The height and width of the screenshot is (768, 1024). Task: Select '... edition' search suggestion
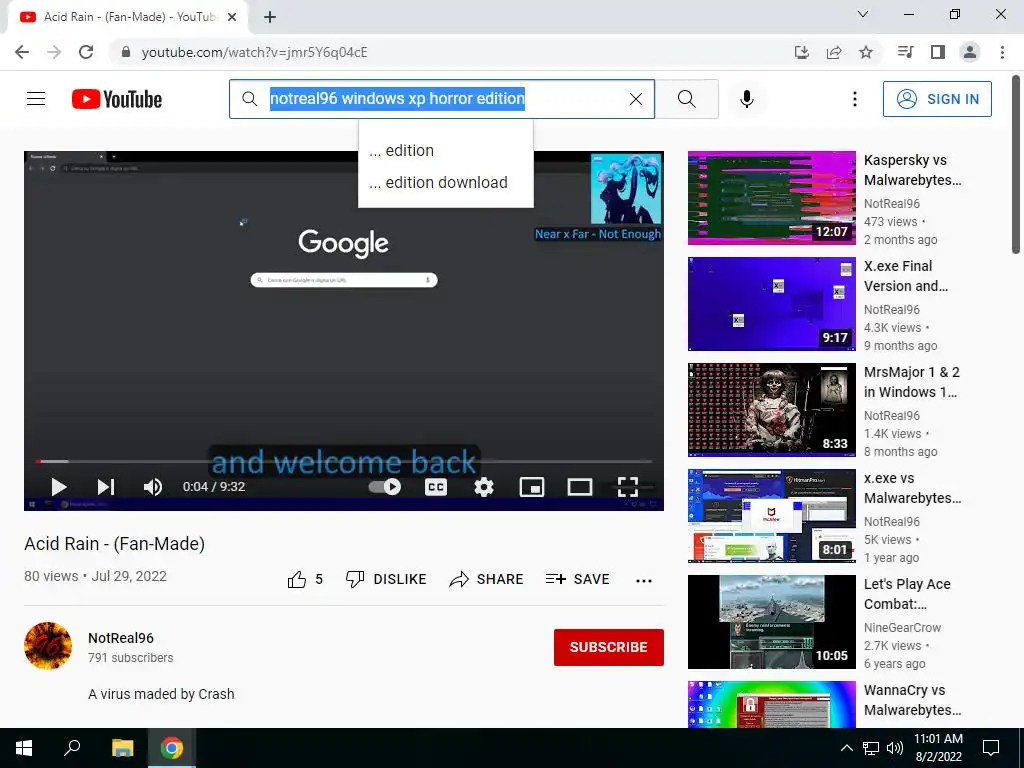(446, 150)
